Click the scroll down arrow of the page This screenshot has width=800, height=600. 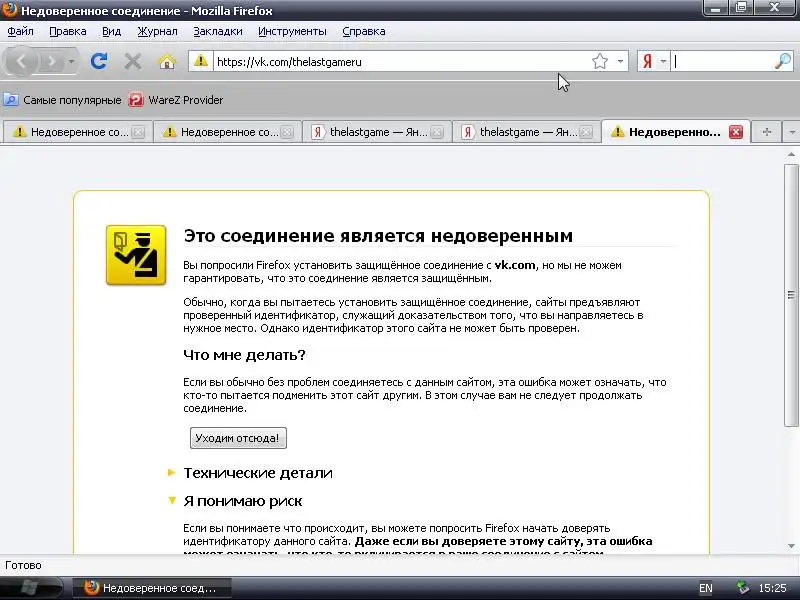point(791,545)
